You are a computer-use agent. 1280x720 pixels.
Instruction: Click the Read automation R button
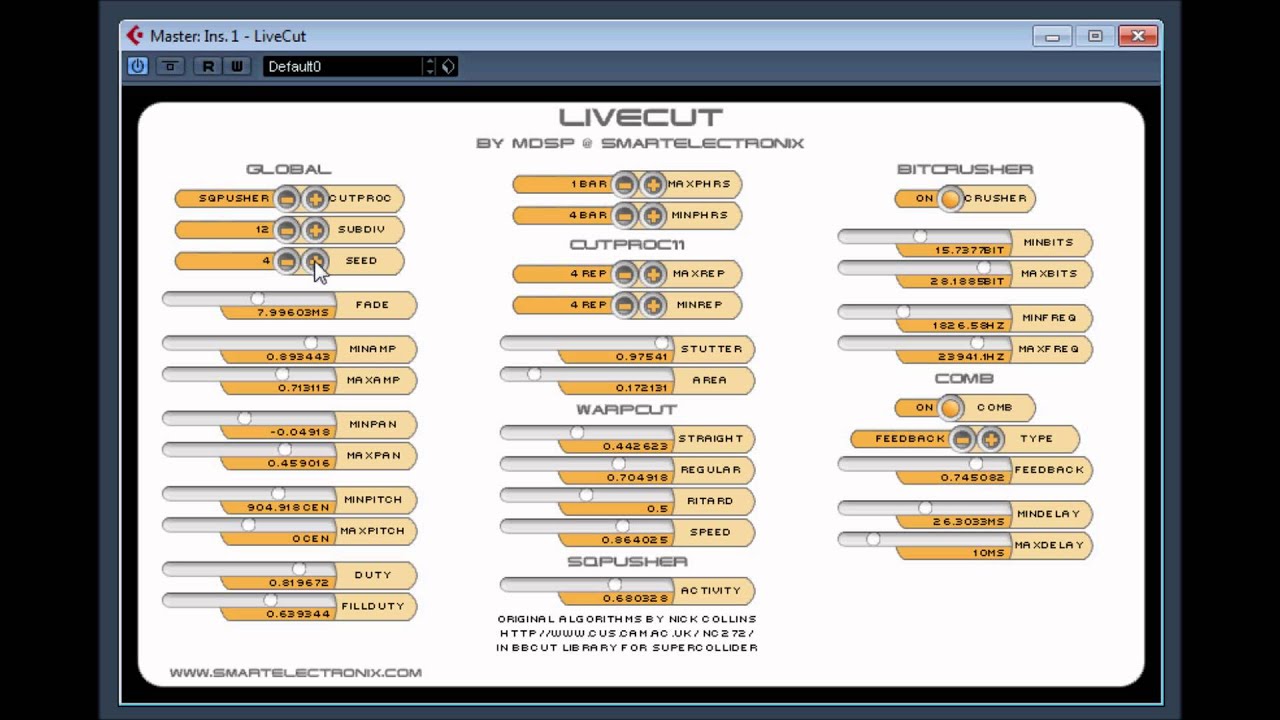pos(207,66)
